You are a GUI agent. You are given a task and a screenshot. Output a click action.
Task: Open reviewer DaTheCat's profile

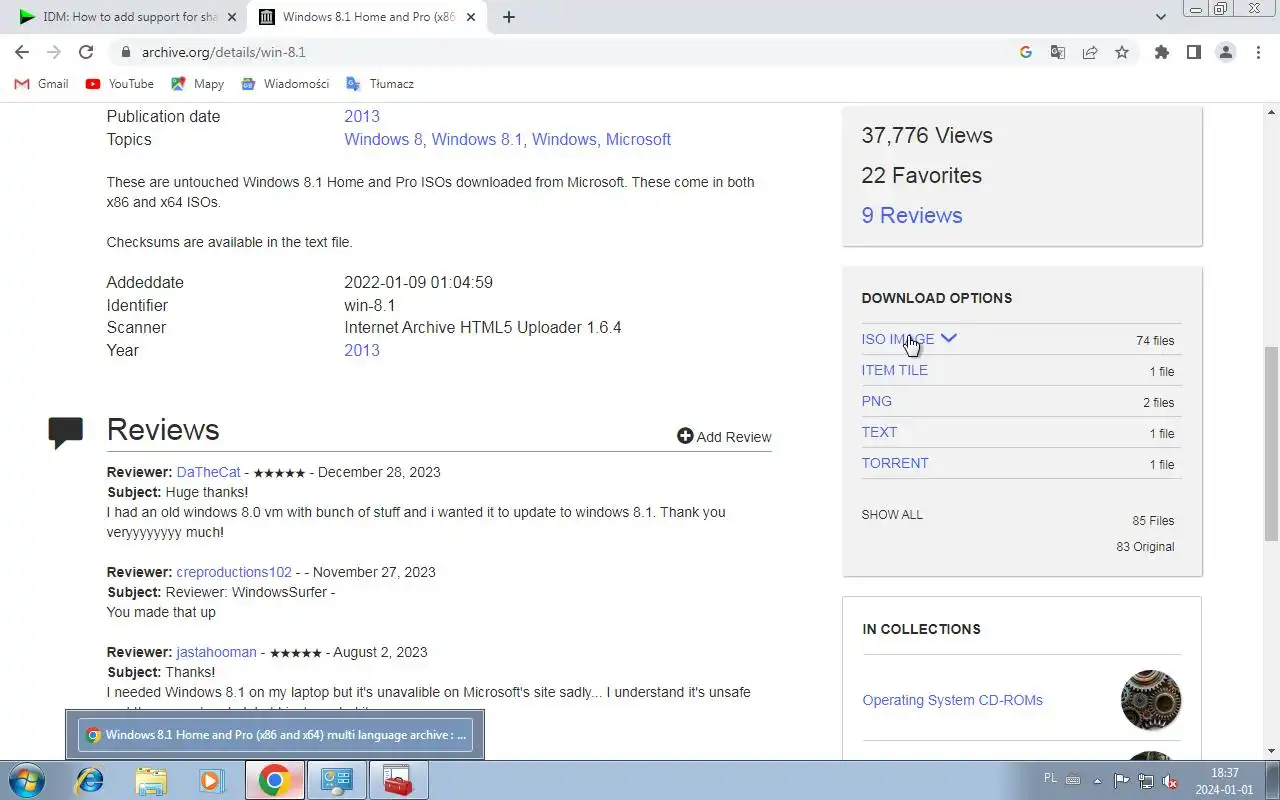pos(209,472)
